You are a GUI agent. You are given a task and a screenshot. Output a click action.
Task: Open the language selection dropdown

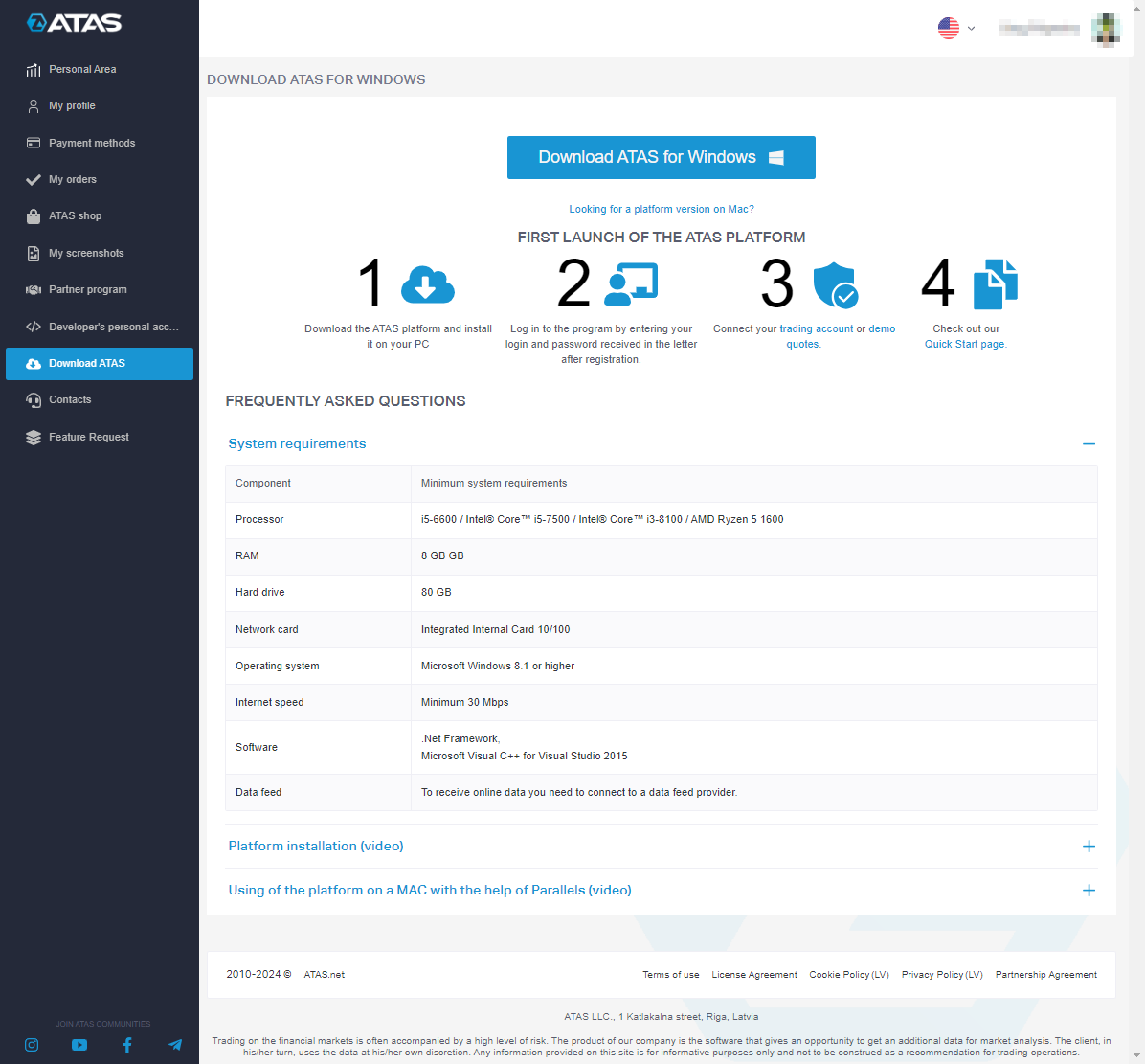click(x=955, y=28)
